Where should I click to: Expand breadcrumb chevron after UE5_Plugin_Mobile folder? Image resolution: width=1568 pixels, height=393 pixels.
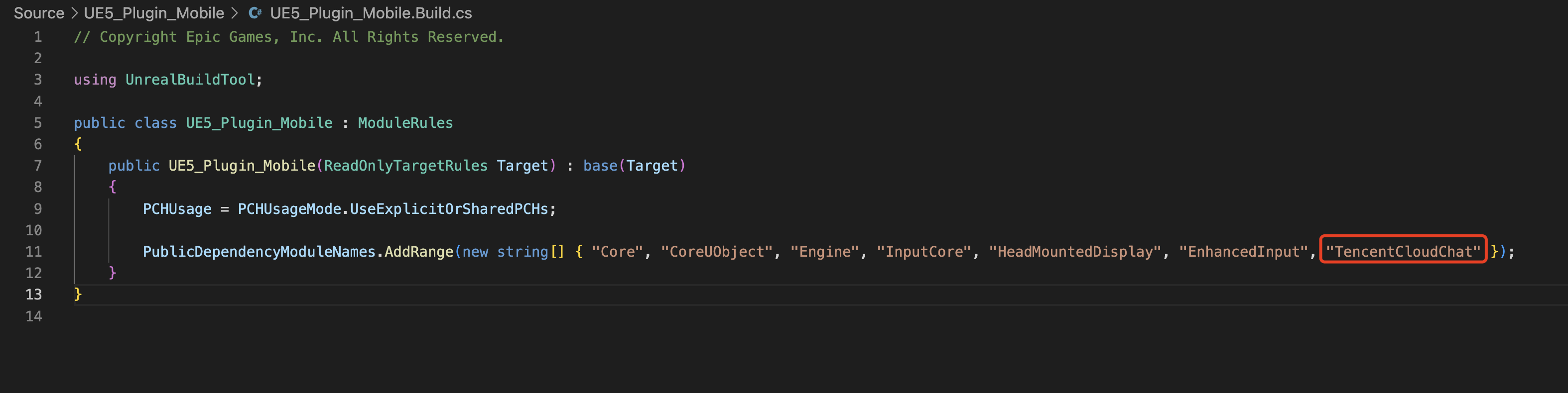pos(234,13)
